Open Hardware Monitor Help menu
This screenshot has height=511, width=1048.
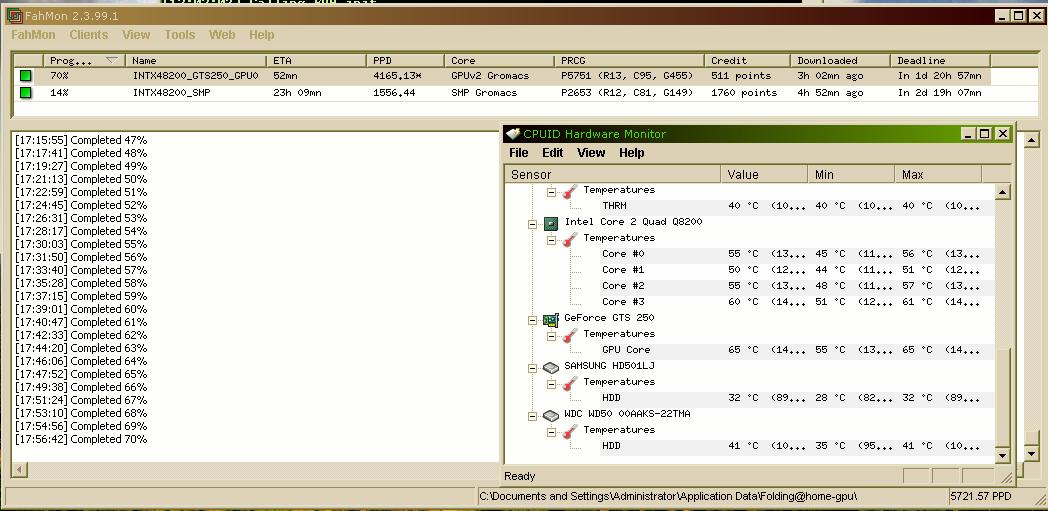tap(632, 153)
